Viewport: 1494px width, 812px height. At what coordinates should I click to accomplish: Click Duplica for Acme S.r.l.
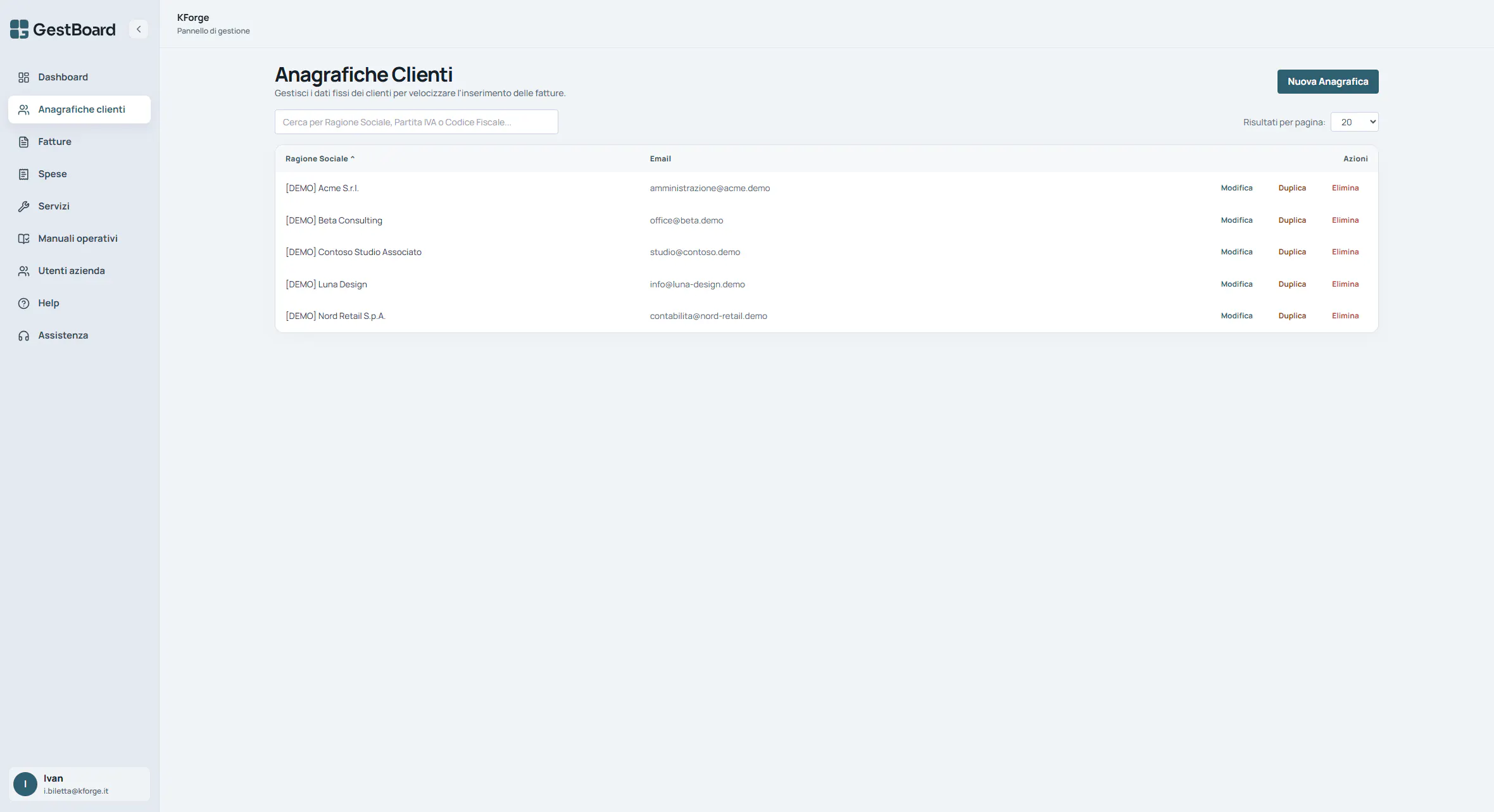pos(1292,188)
